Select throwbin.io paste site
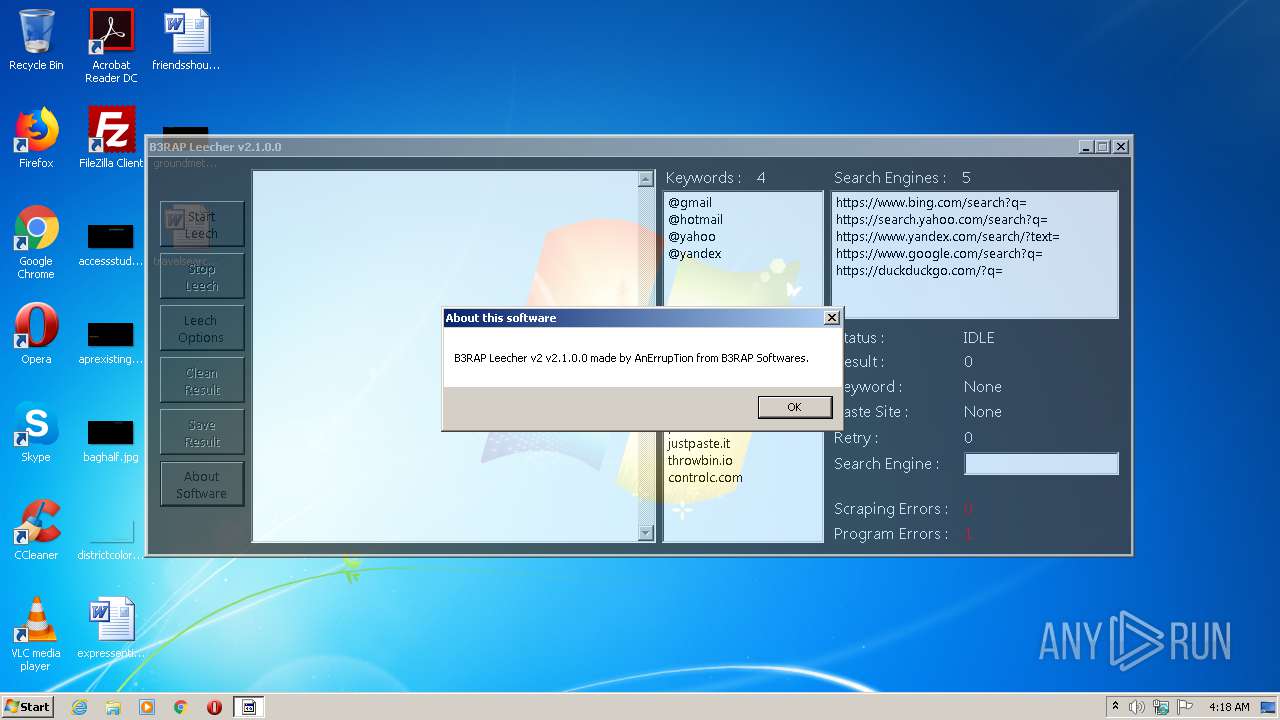Image resolution: width=1280 pixels, height=720 pixels. pyautogui.click(x=700, y=460)
